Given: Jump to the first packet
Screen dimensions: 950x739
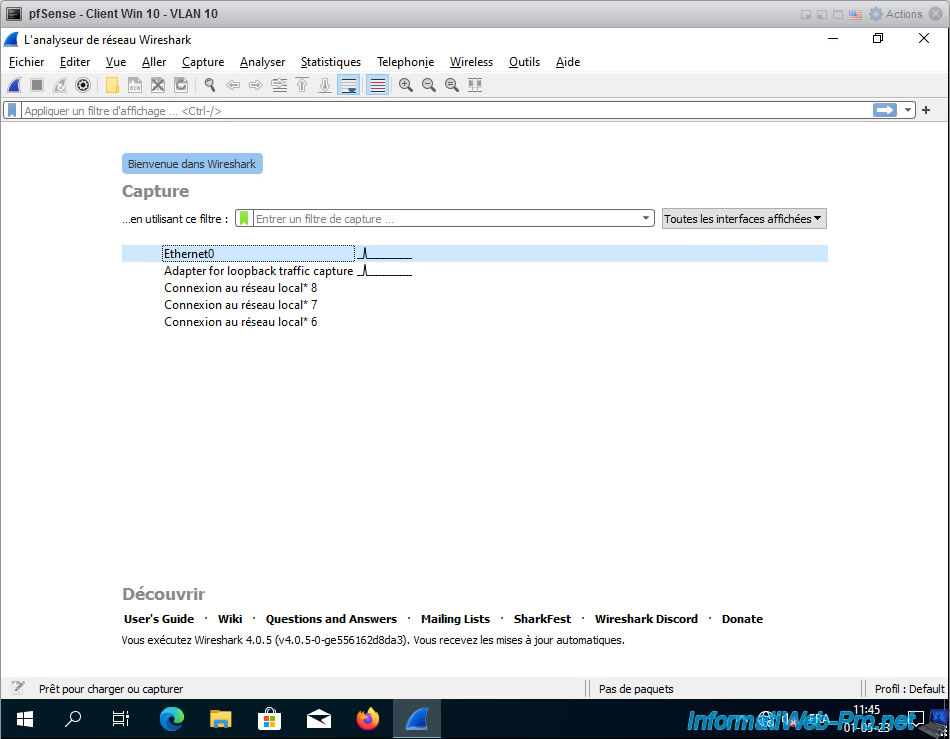Looking at the screenshot, I should [x=302, y=85].
